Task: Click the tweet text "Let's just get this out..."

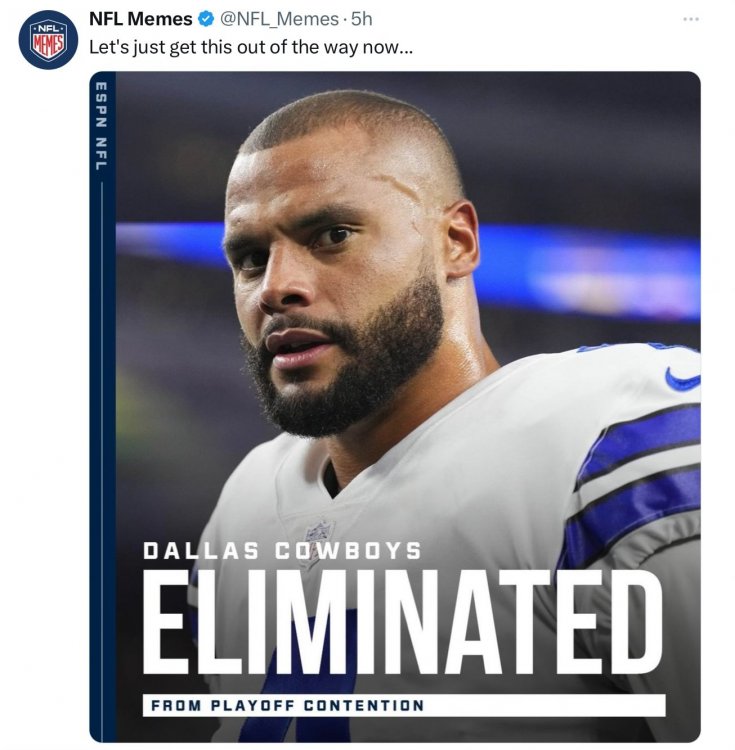Action: 250,47
